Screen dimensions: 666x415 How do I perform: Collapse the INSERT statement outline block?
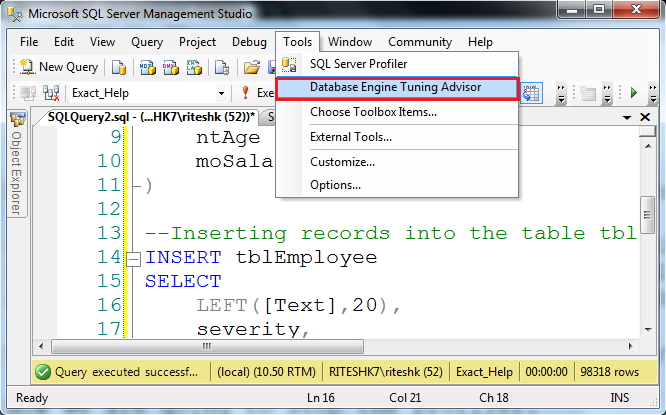tap(134, 259)
